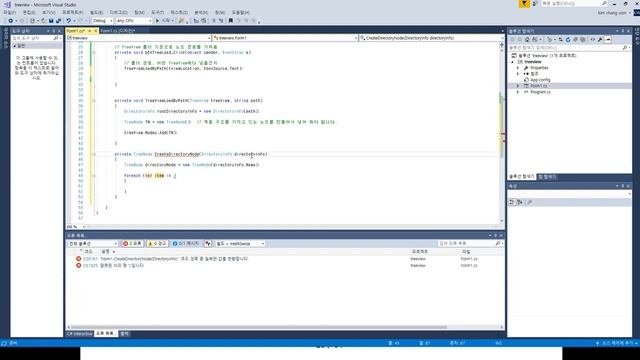Expand the Properties node in Solution Explorer
Viewport: 640px width, 360px height.
[x=518, y=68]
